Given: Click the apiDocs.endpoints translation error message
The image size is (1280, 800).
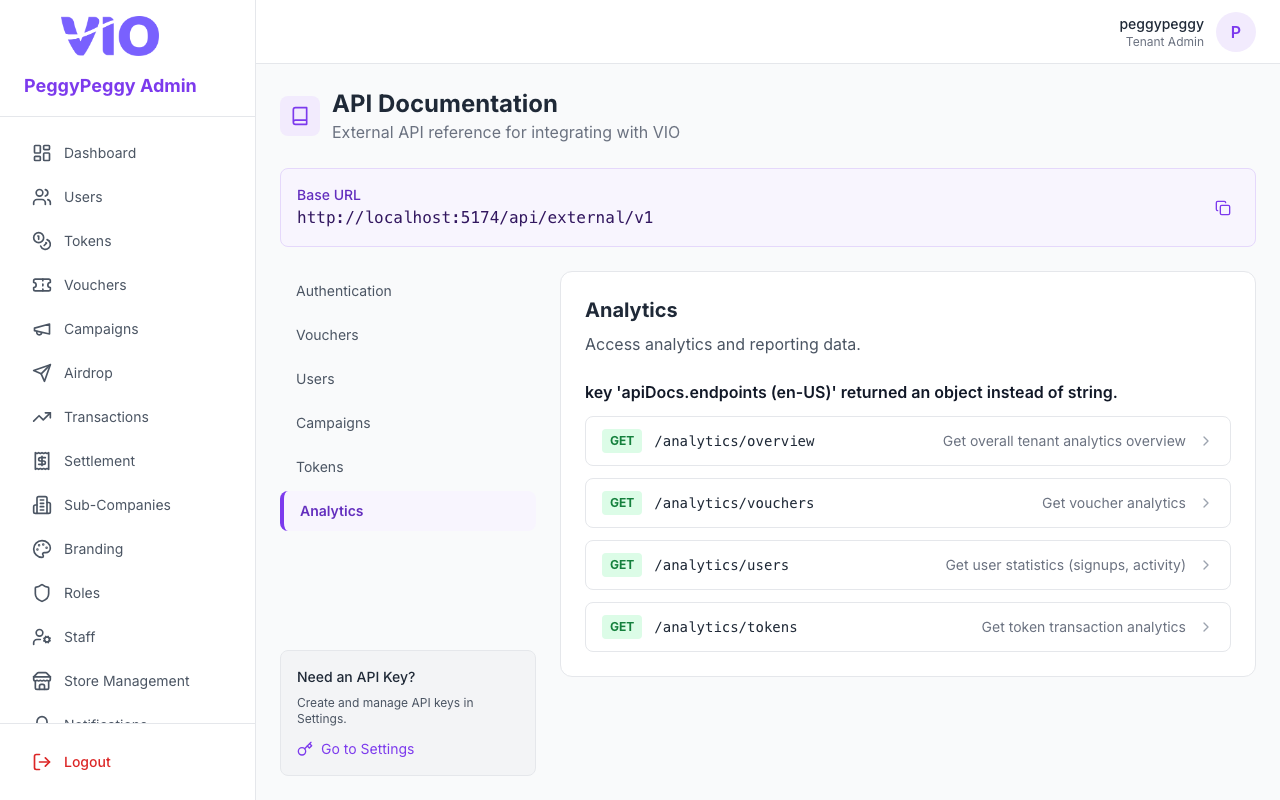Looking at the screenshot, I should tap(851, 392).
